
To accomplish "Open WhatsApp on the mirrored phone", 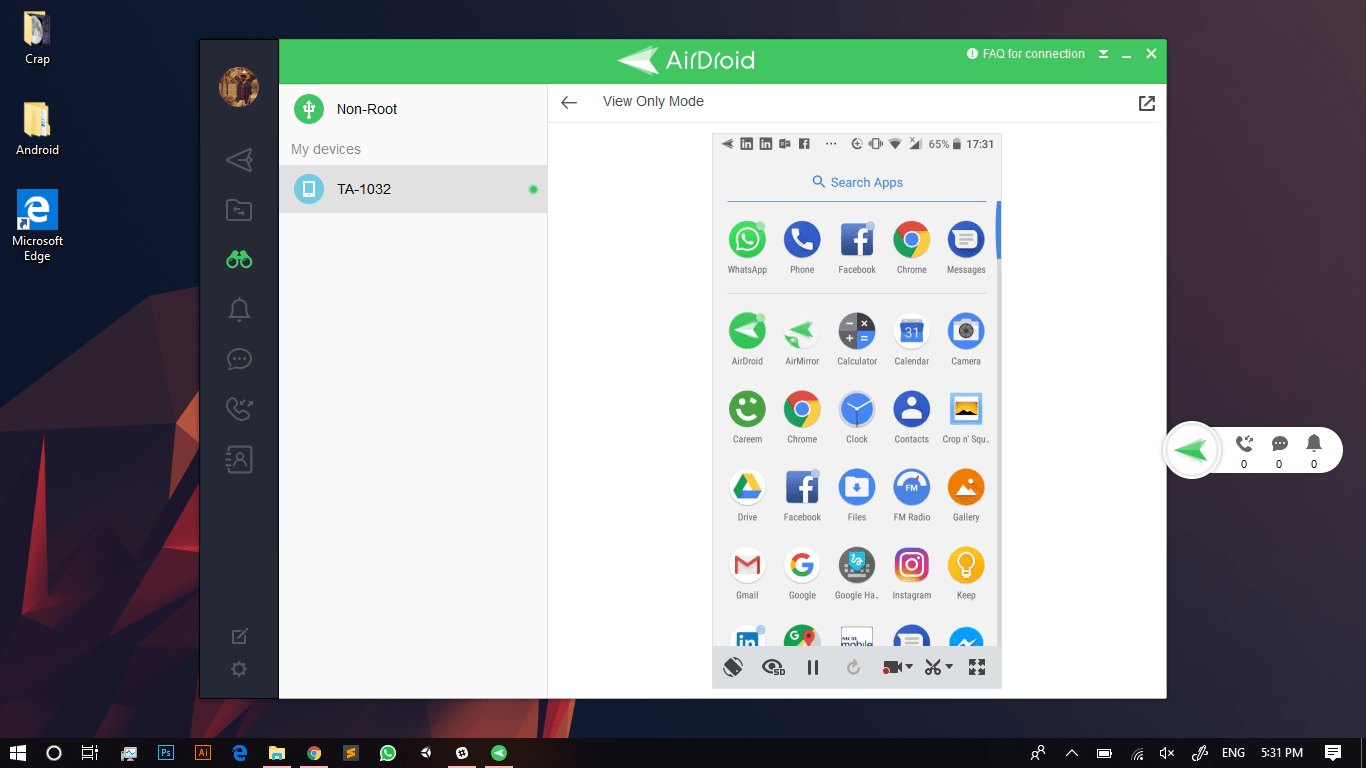I will pyautogui.click(x=747, y=247).
